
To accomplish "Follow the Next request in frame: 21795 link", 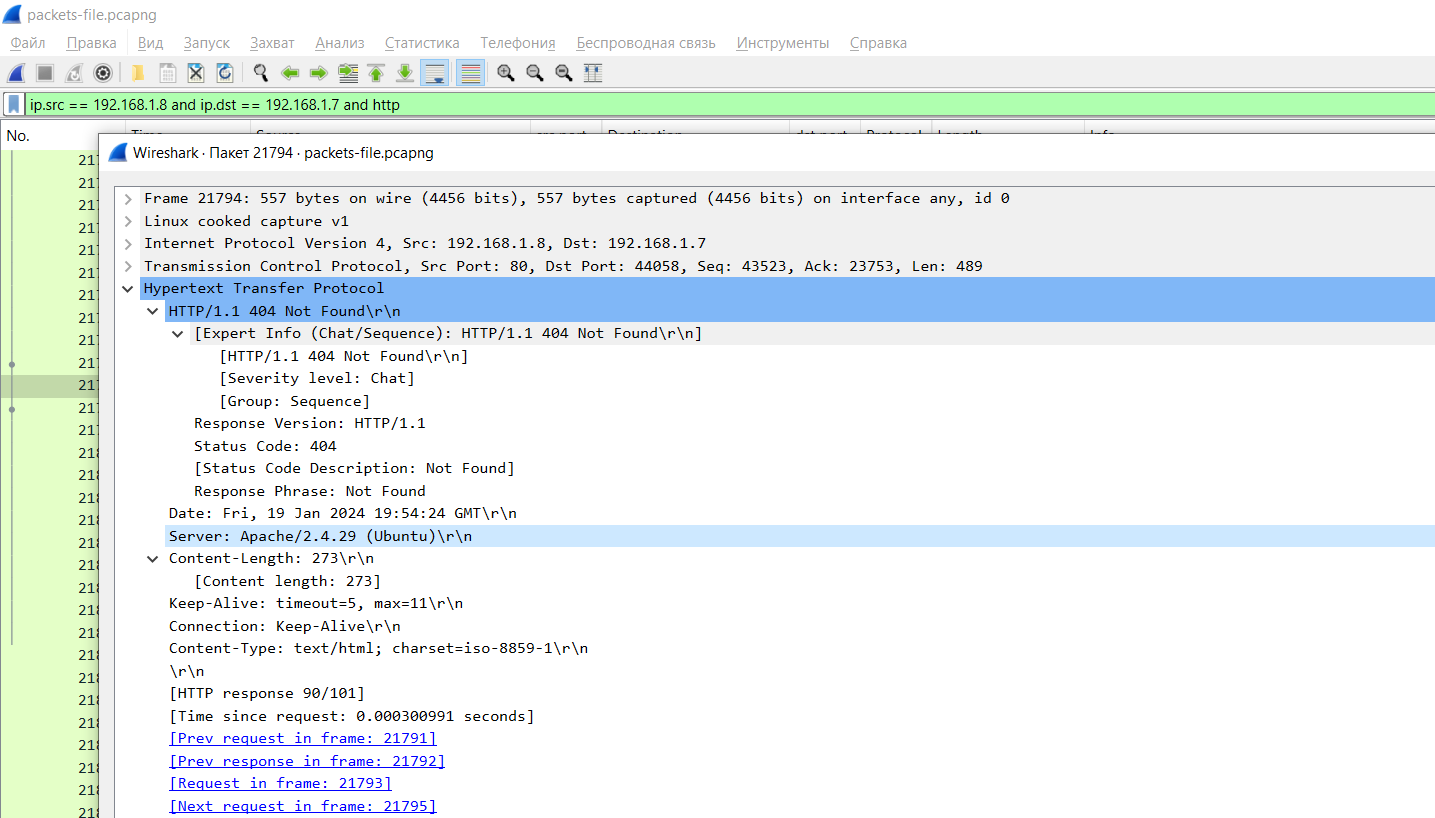I will click(303, 806).
